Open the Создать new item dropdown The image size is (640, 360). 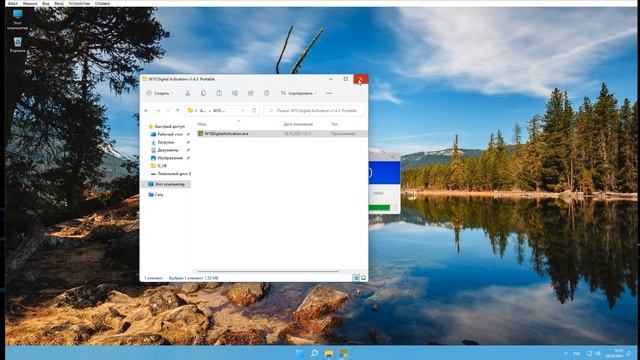pyautogui.click(x=160, y=93)
